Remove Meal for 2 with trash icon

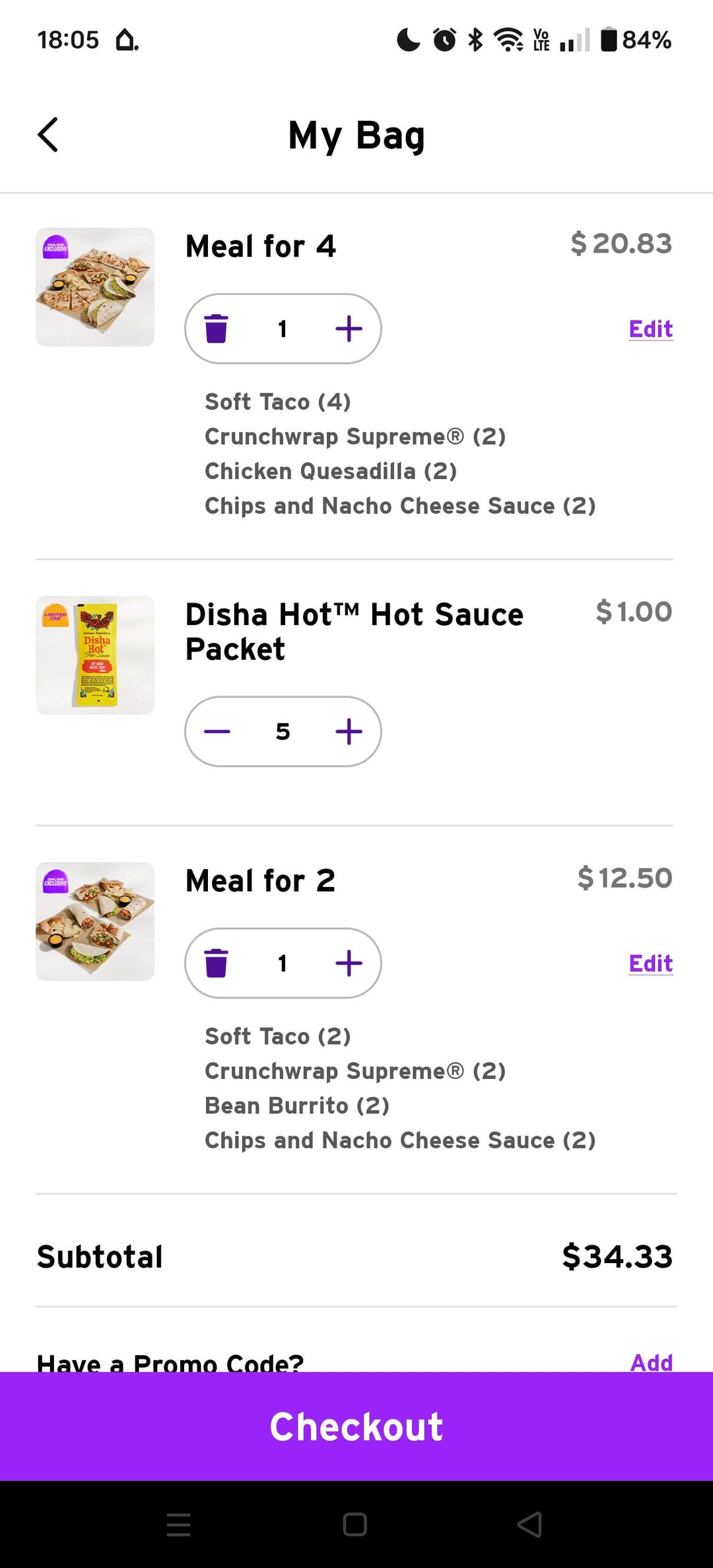(x=217, y=964)
